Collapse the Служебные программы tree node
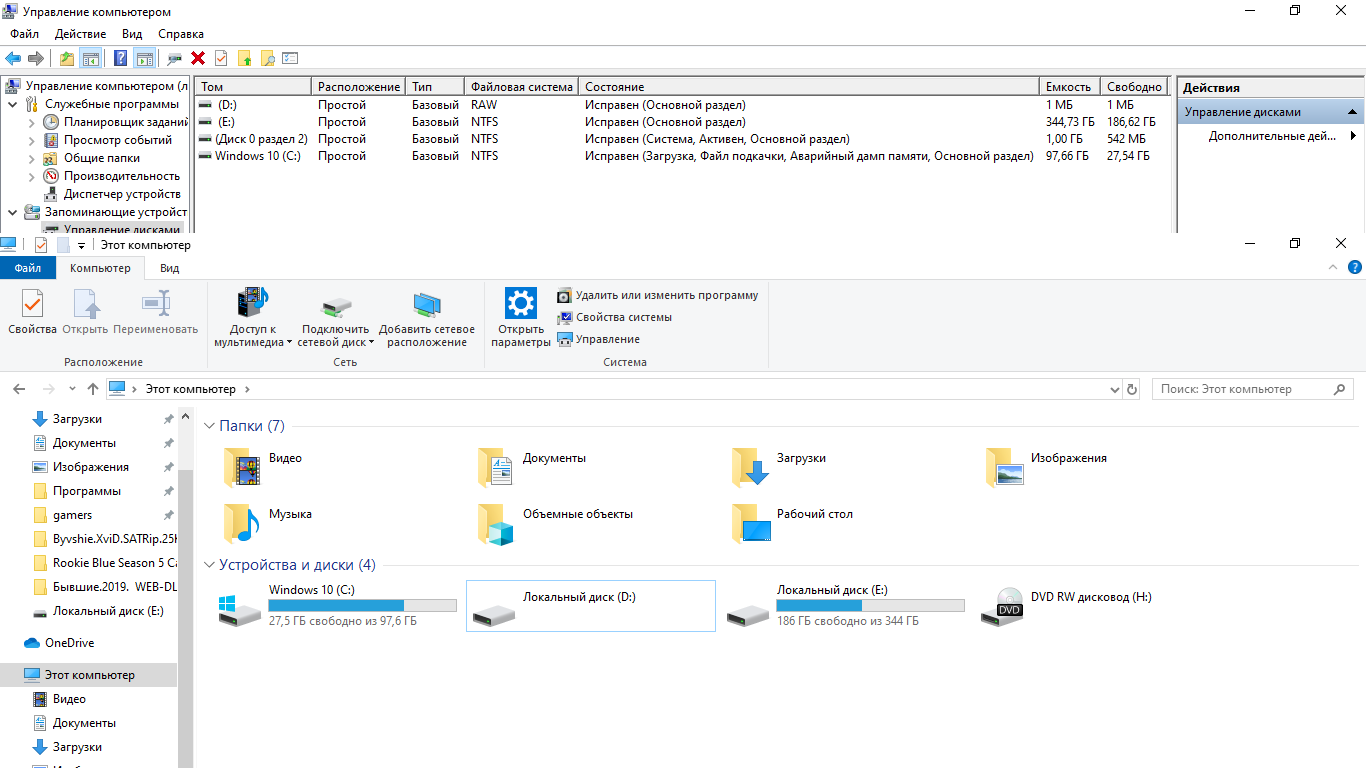 click(x=12, y=104)
